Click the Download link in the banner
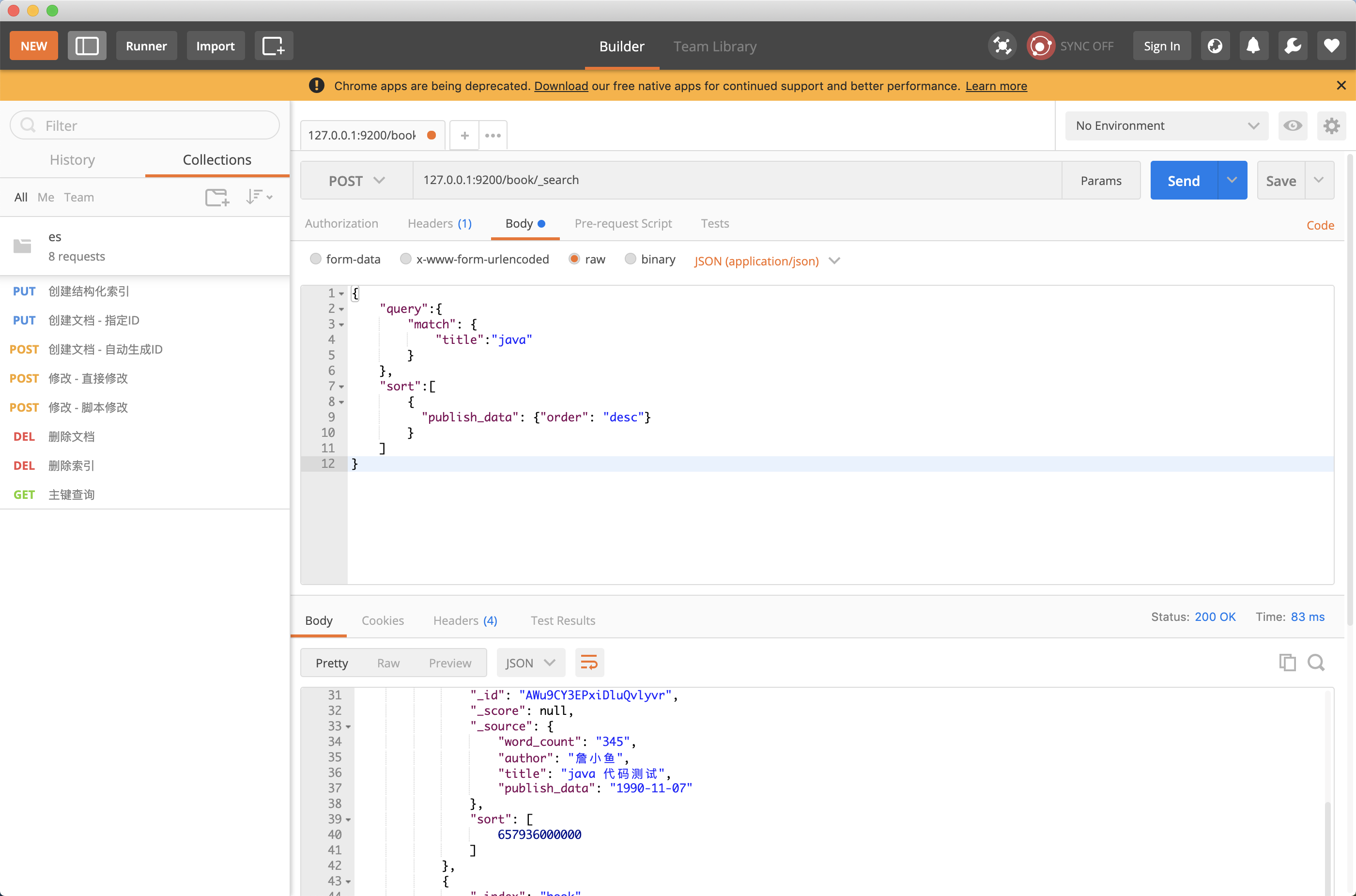Image resolution: width=1356 pixels, height=896 pixels. pos(561,86)
